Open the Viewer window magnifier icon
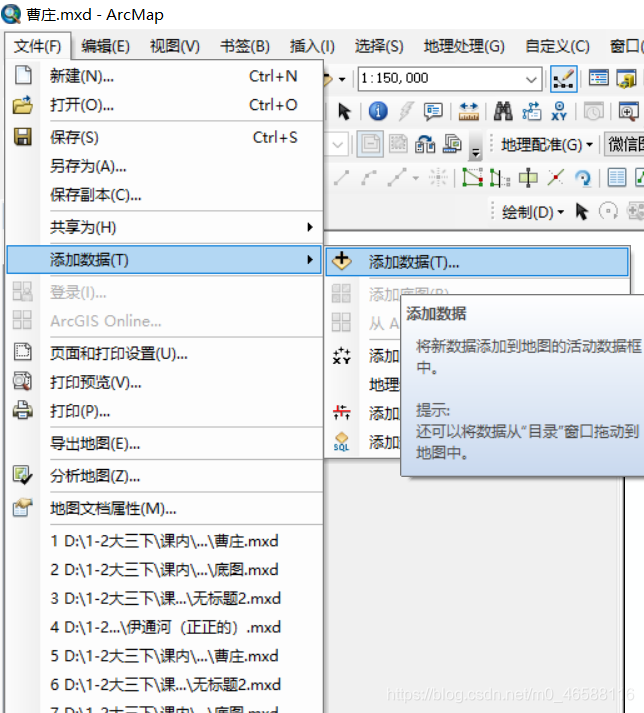 pos(629,111)
